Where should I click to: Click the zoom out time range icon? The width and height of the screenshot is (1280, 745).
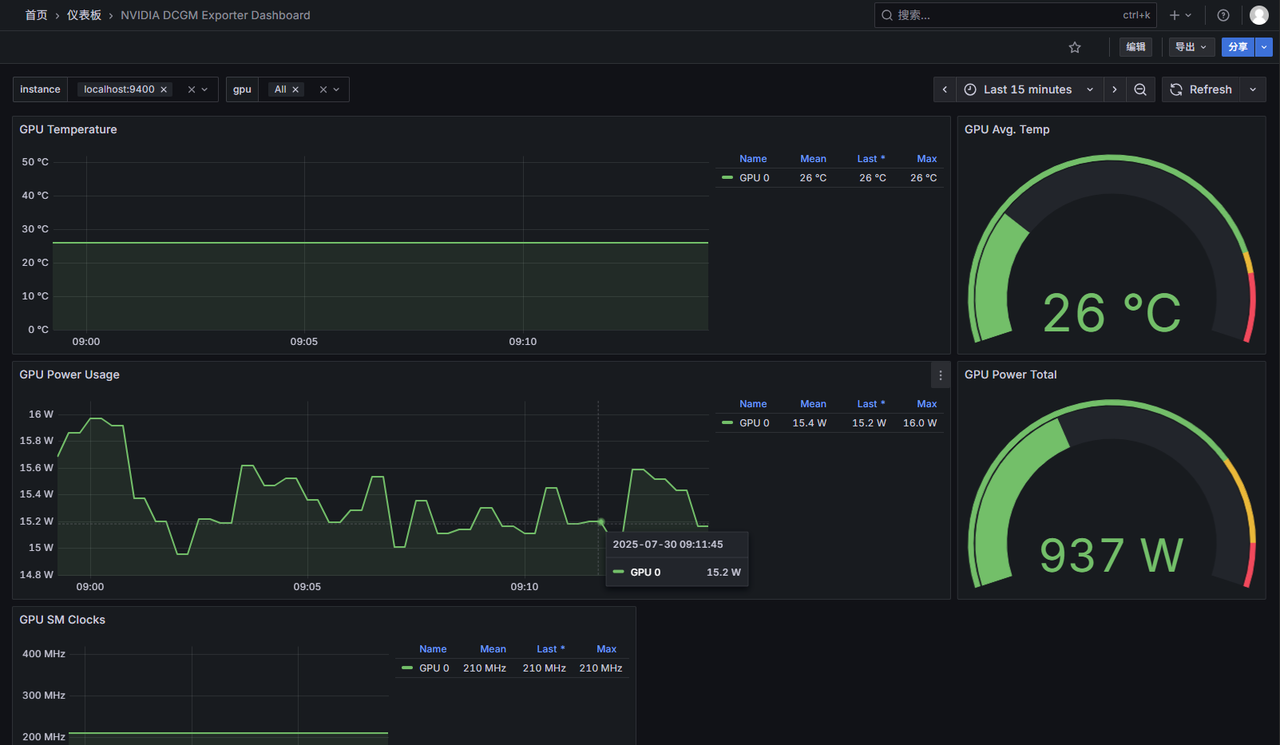click(1140, 90)
